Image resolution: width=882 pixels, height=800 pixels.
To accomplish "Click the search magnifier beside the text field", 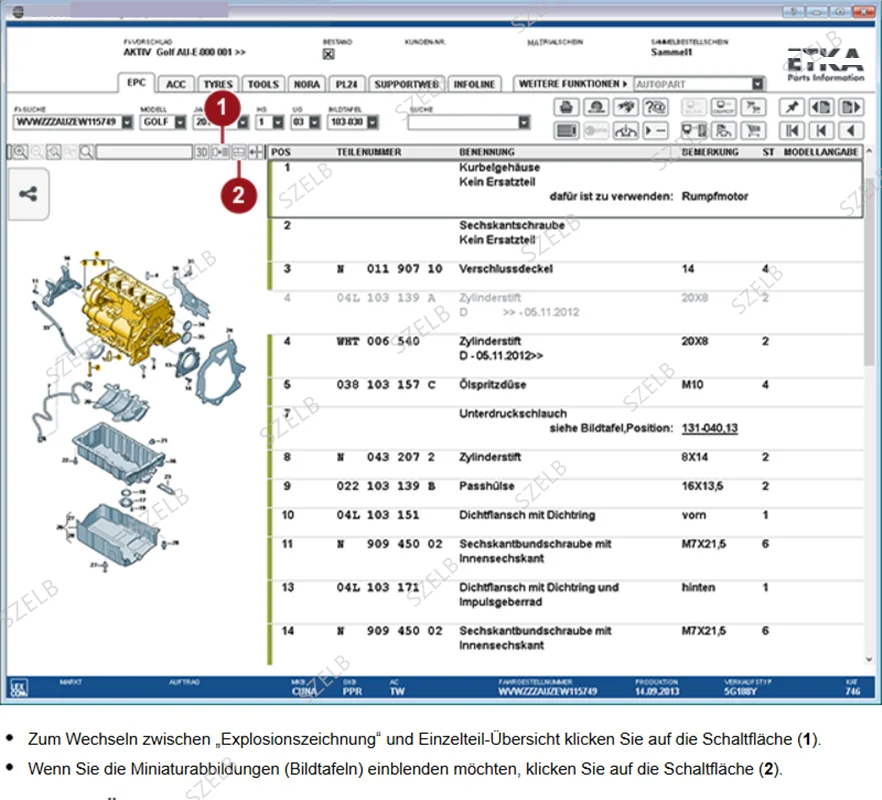I will 87,152.
